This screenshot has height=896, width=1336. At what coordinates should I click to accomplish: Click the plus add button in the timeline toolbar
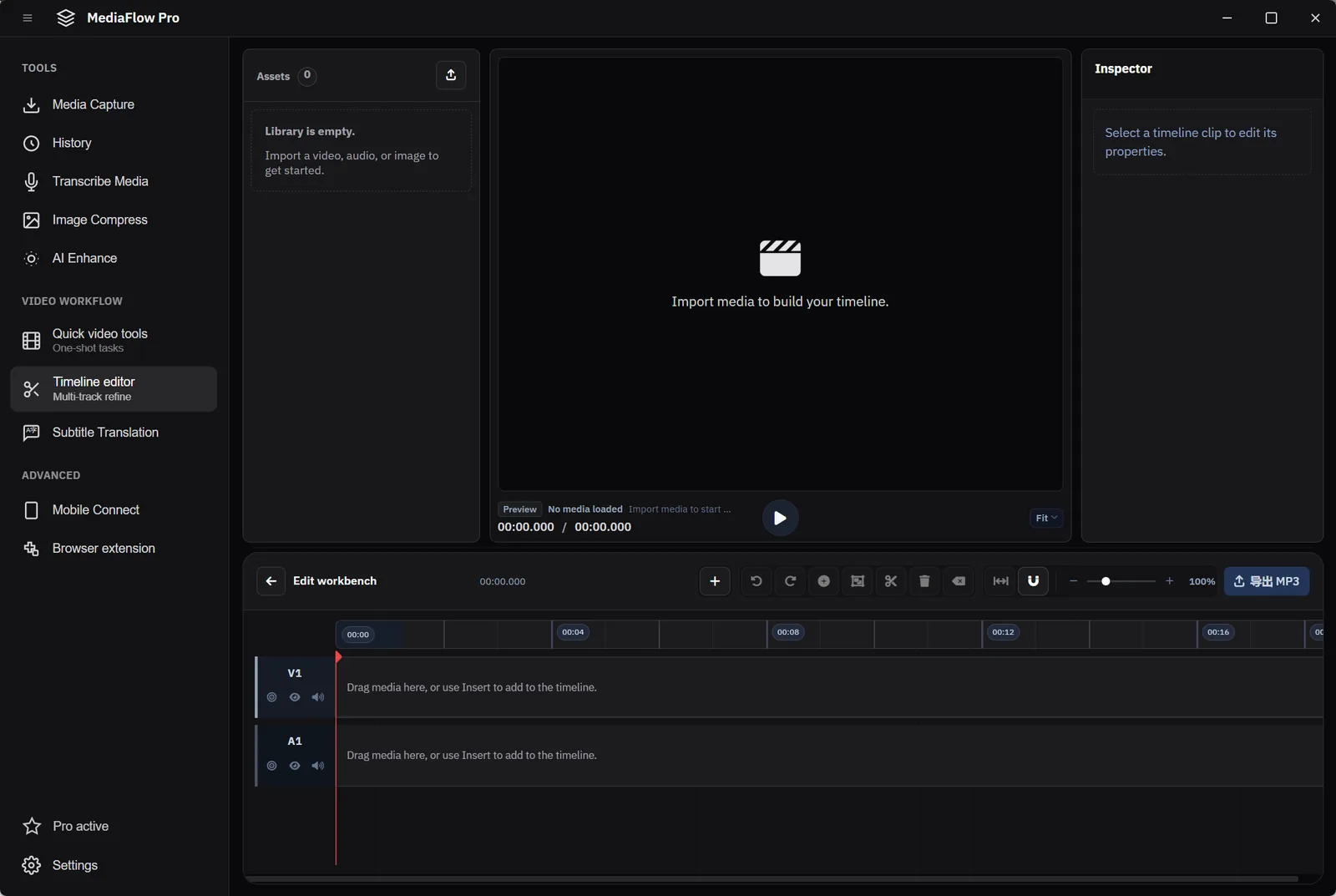(x=715, y=581)
